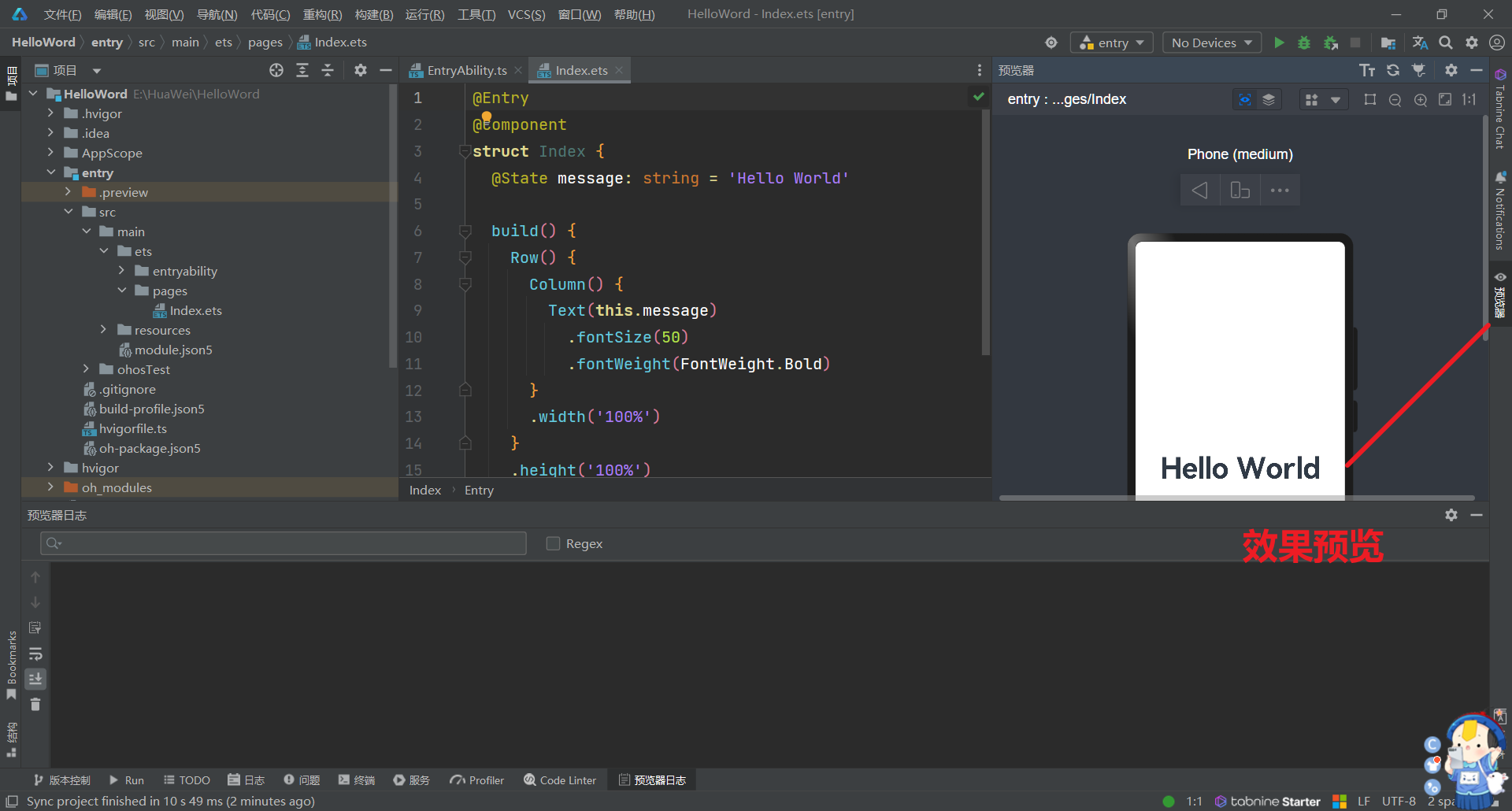Expand all nodes in project tree
This screenshot has height=811, width=1512.
[x=302, y=71]
